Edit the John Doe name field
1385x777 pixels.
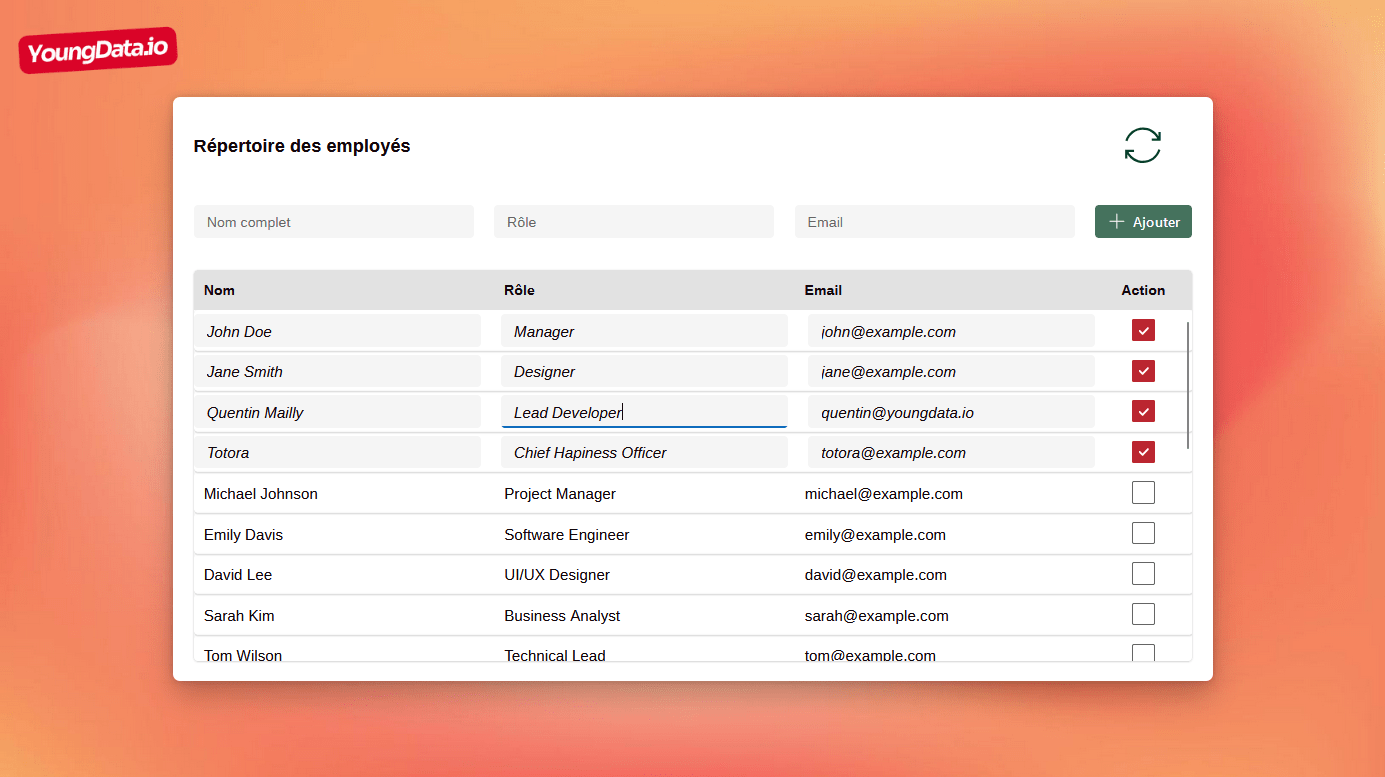[337, 331]
